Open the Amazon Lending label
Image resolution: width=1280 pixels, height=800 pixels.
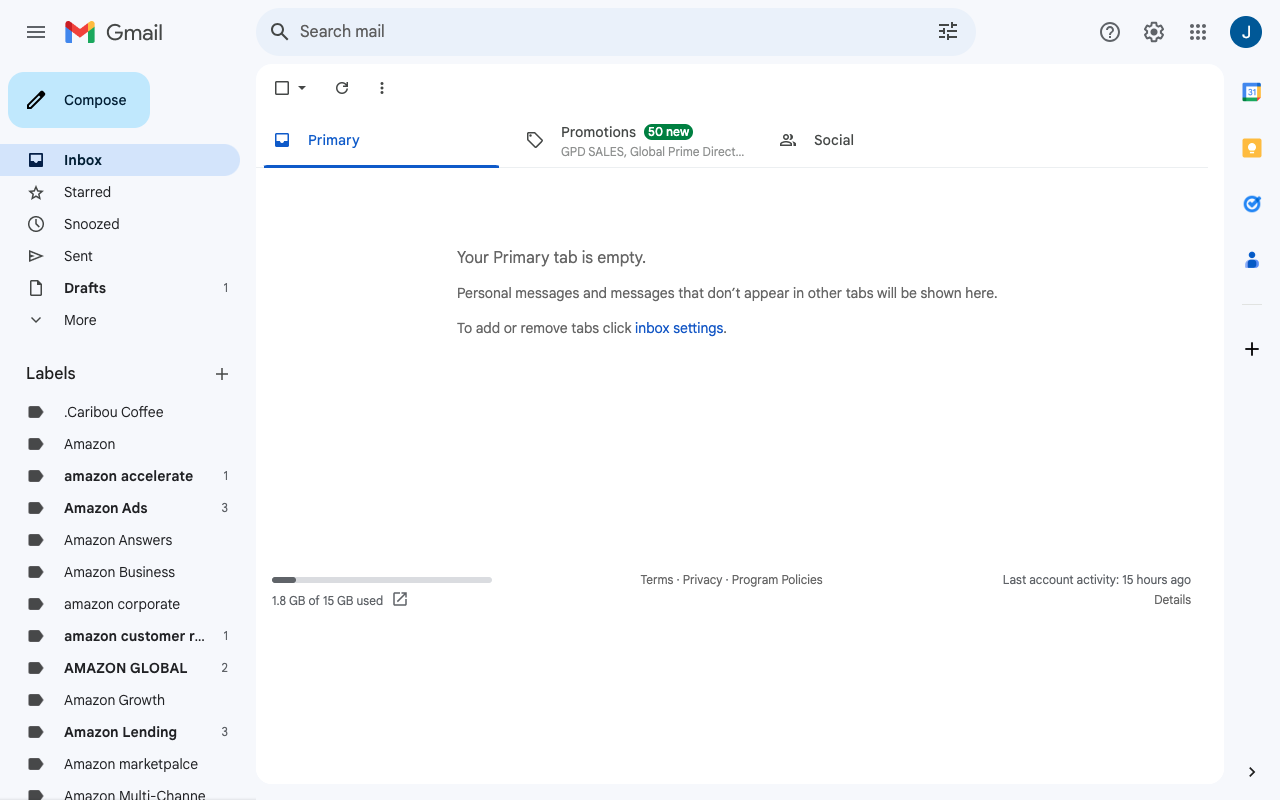(120, 732)
